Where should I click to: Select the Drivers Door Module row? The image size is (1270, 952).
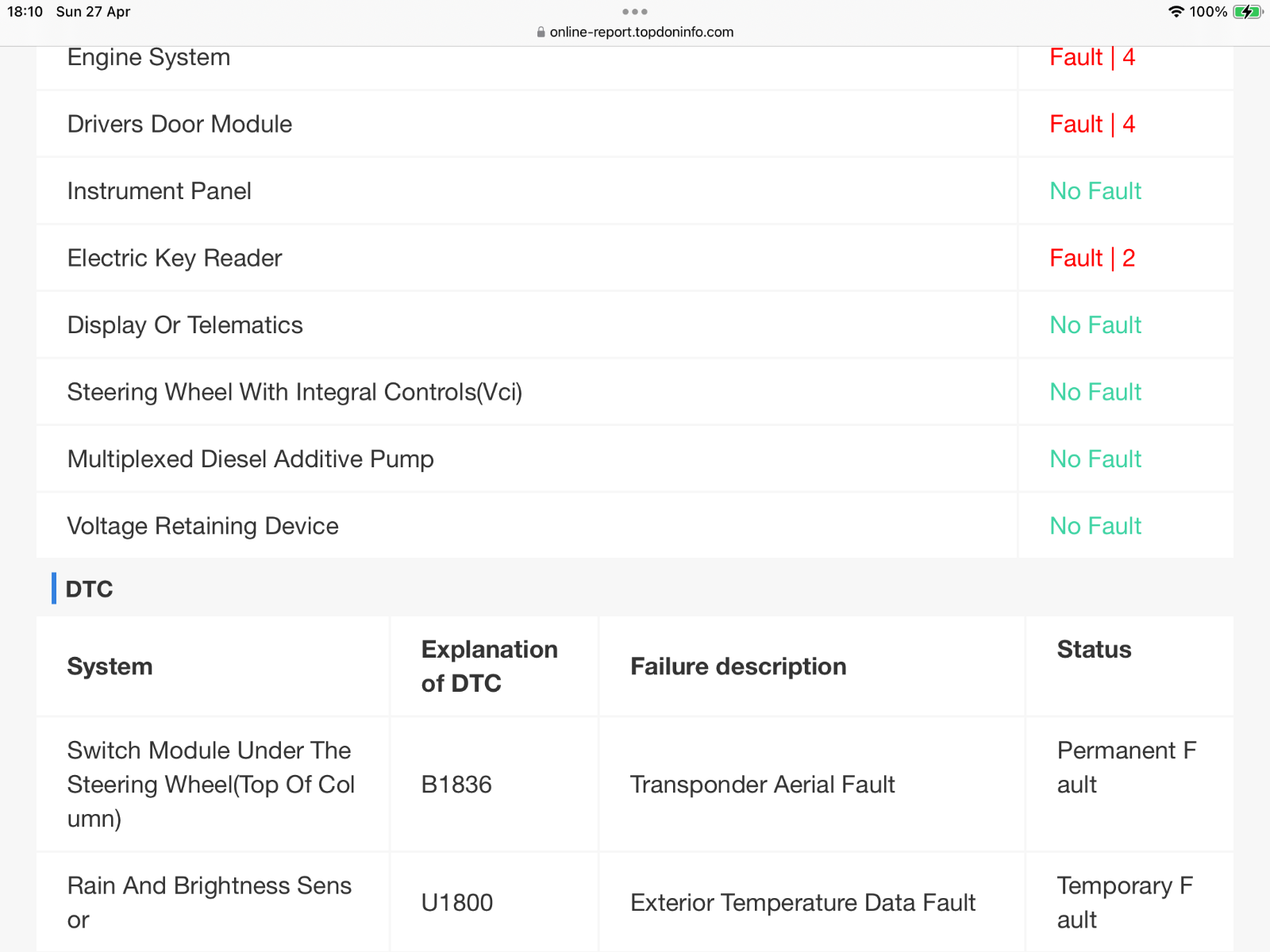(635, 125)
